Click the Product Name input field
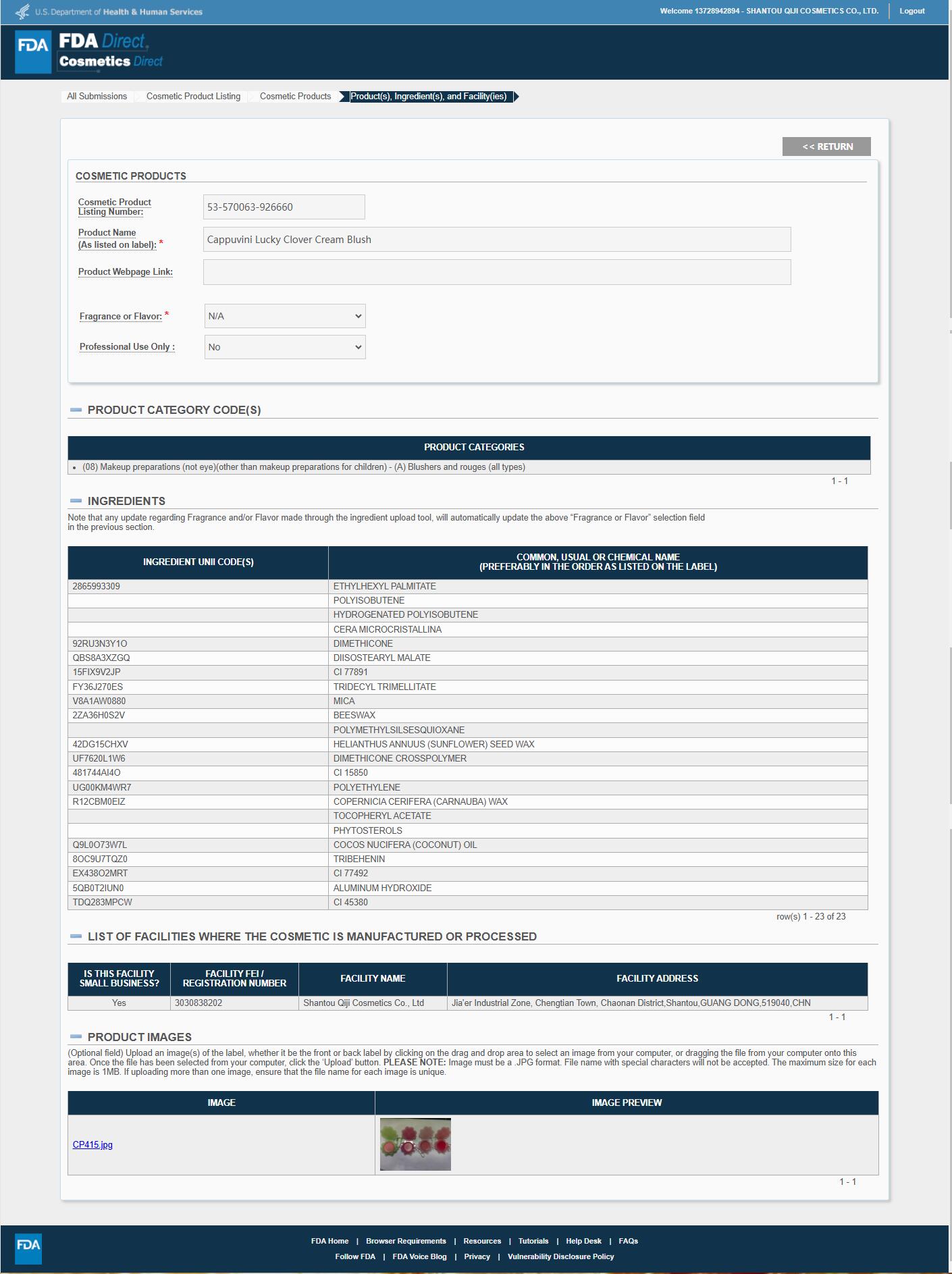The image size is (952, 1274). [x=496, y=240]
